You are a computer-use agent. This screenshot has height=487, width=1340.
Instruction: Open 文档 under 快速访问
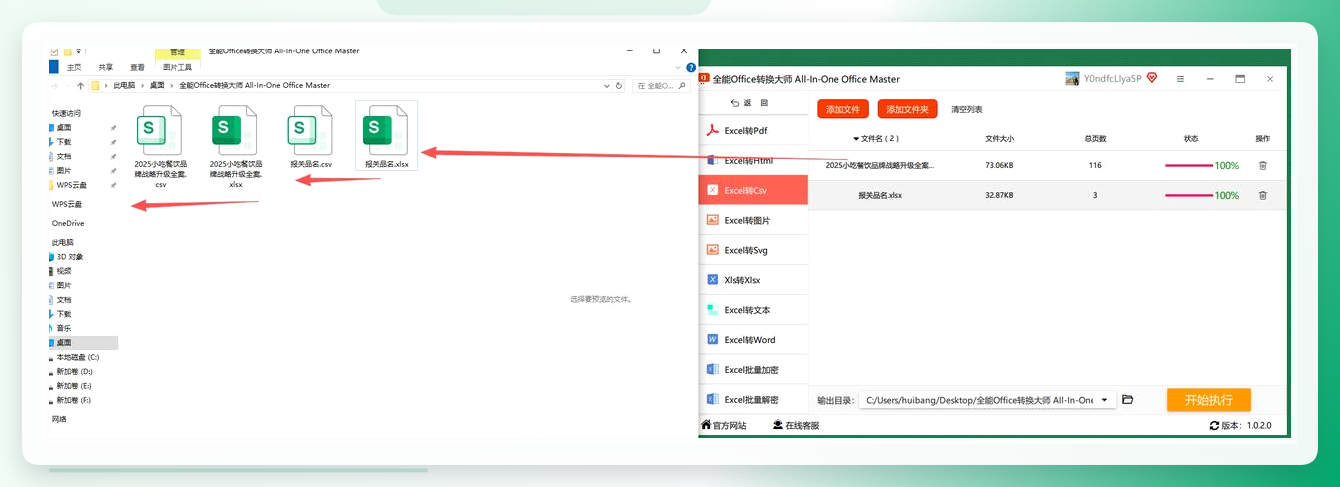(64, 157)
